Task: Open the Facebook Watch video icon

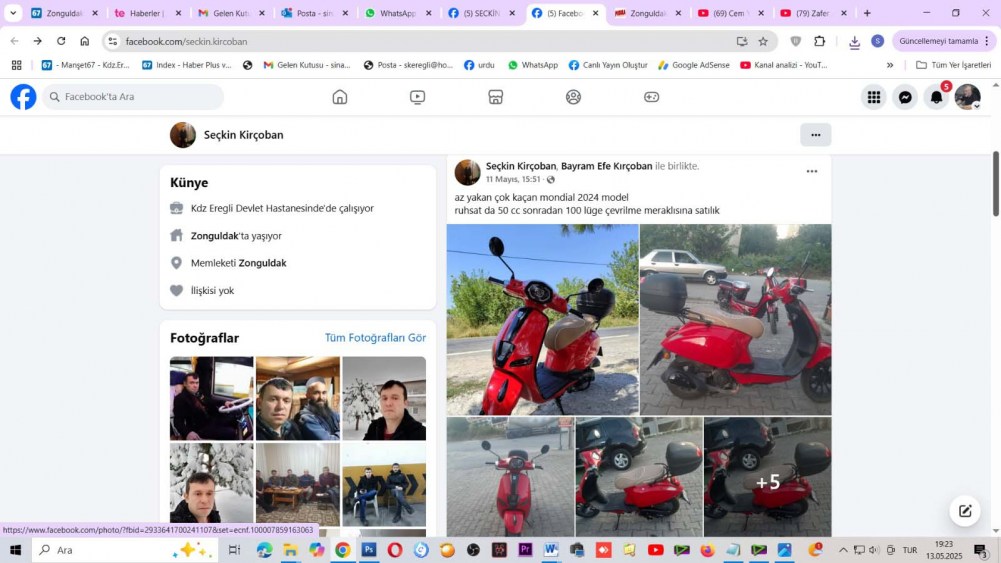Action: pos(417,97)
